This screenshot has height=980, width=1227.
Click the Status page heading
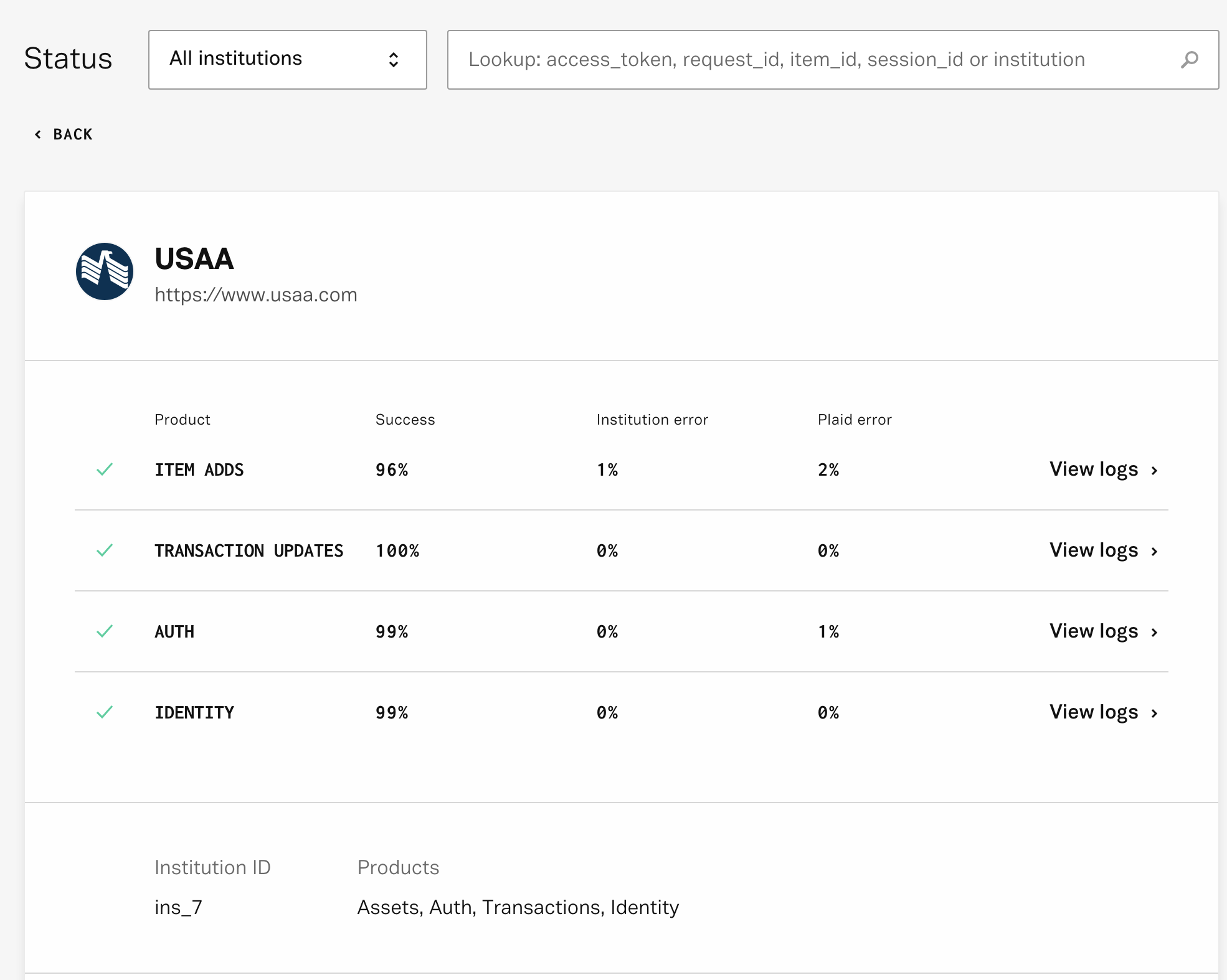[68, 59]
